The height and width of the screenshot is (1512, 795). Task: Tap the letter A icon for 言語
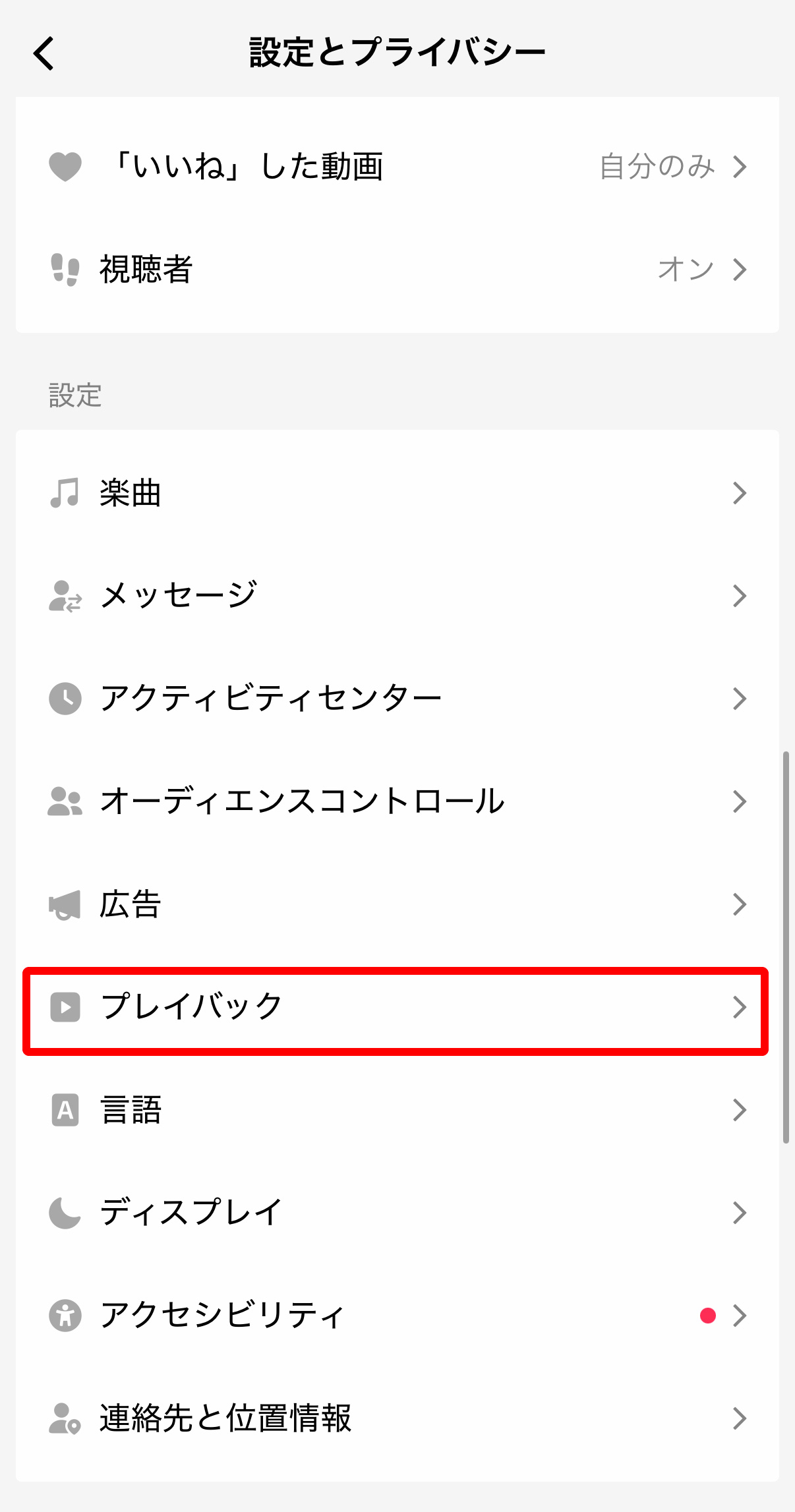(65, 1110)
